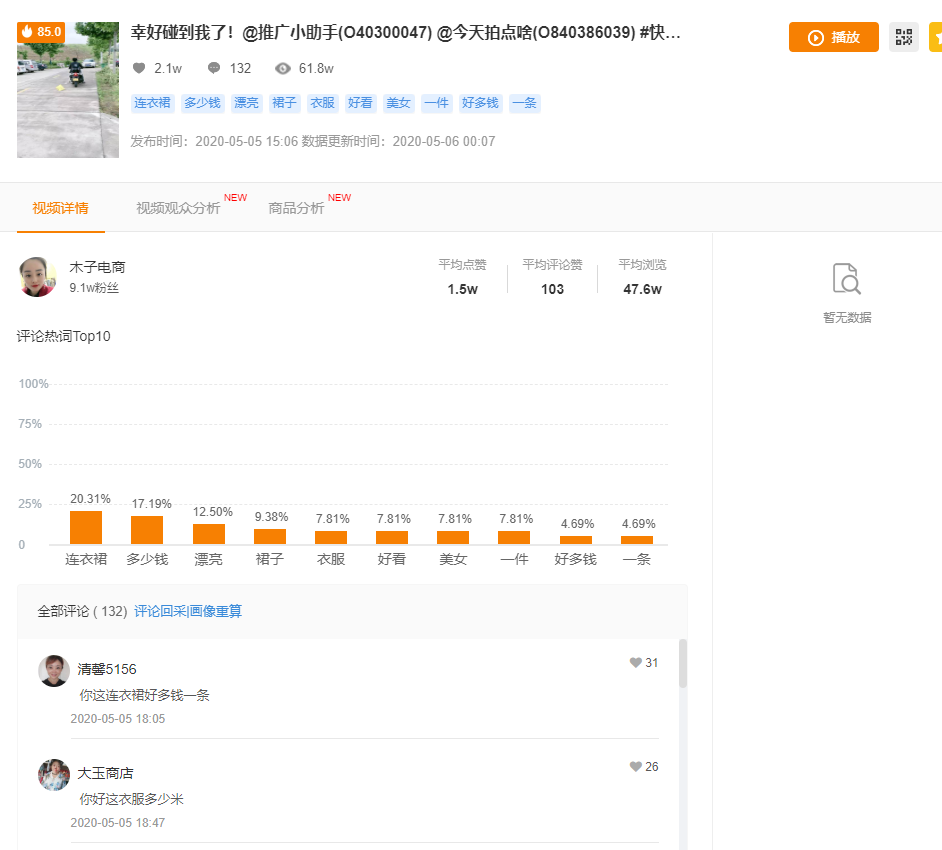Click the 裙子 9.38% bar
942x850 pixels.
click(x=270, y=536)
